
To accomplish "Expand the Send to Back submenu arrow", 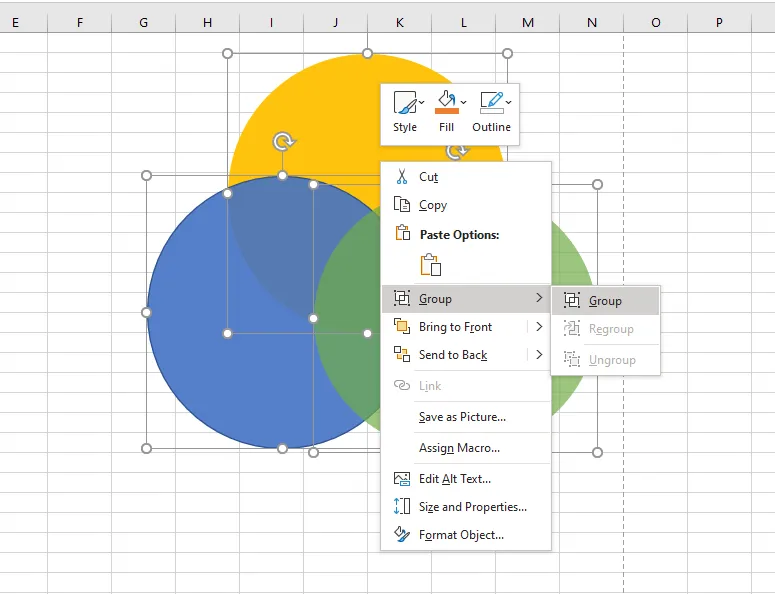I will tap(539, 355).
